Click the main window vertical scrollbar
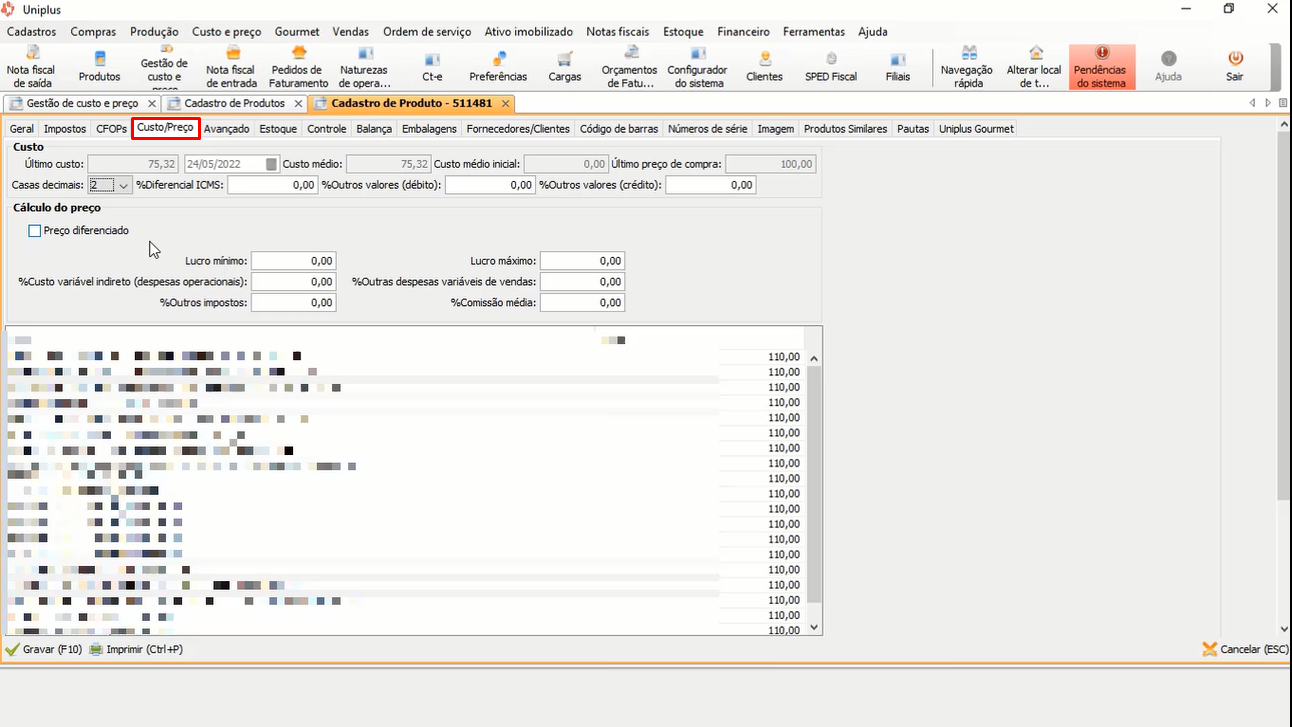The width and height of the screenshot is (1292, 727). [1284, 315]
